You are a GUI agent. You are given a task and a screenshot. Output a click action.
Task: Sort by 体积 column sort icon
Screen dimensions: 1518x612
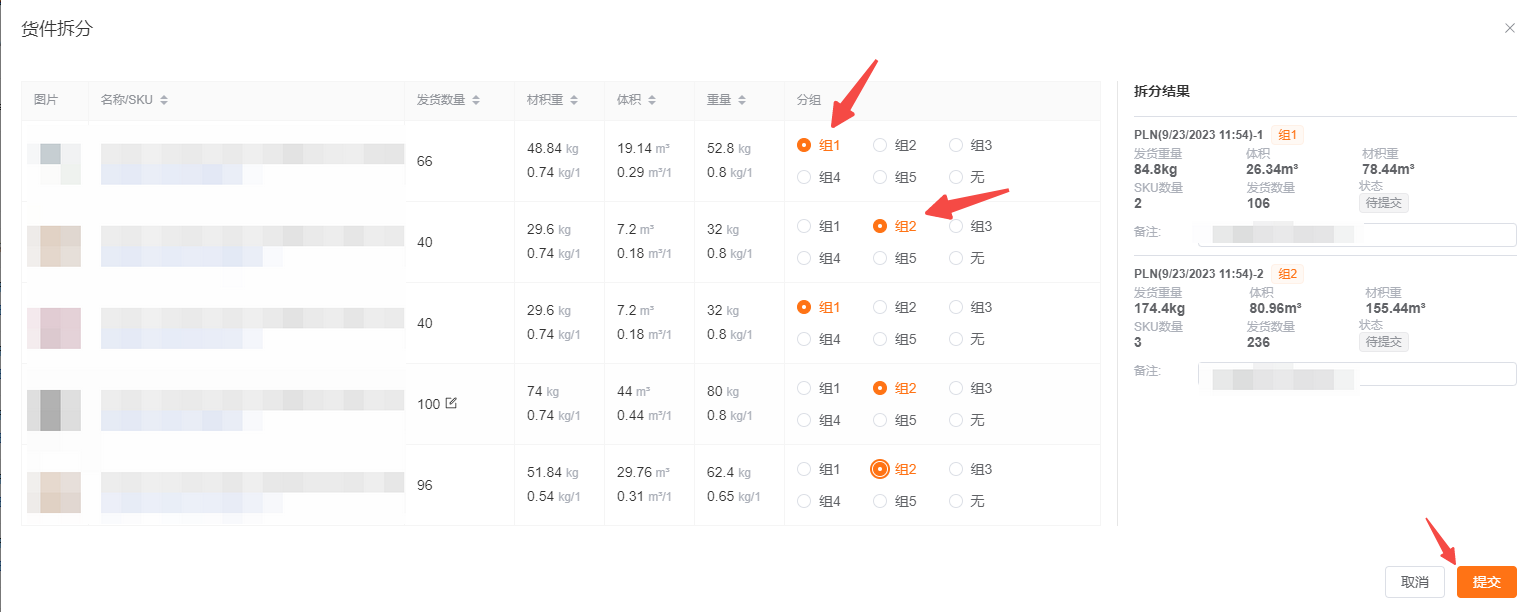651,100
